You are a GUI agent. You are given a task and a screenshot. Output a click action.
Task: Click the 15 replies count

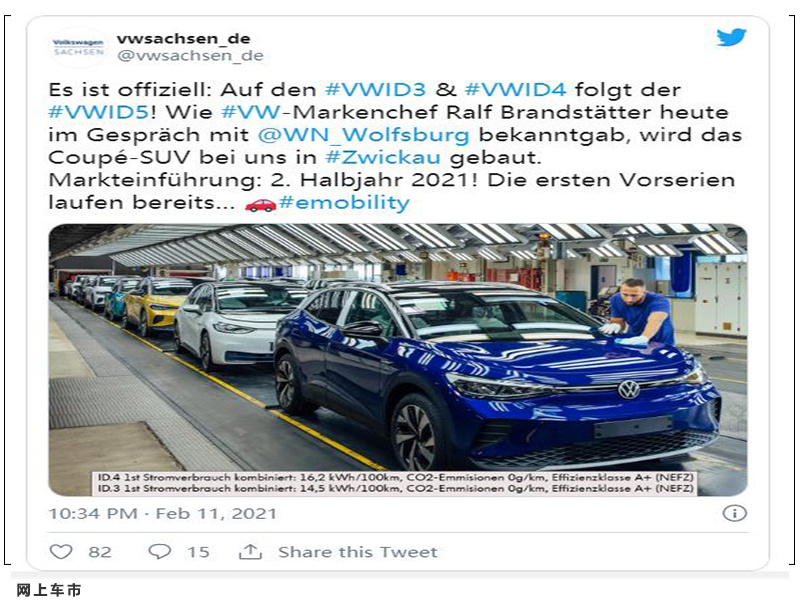point(198,552)
